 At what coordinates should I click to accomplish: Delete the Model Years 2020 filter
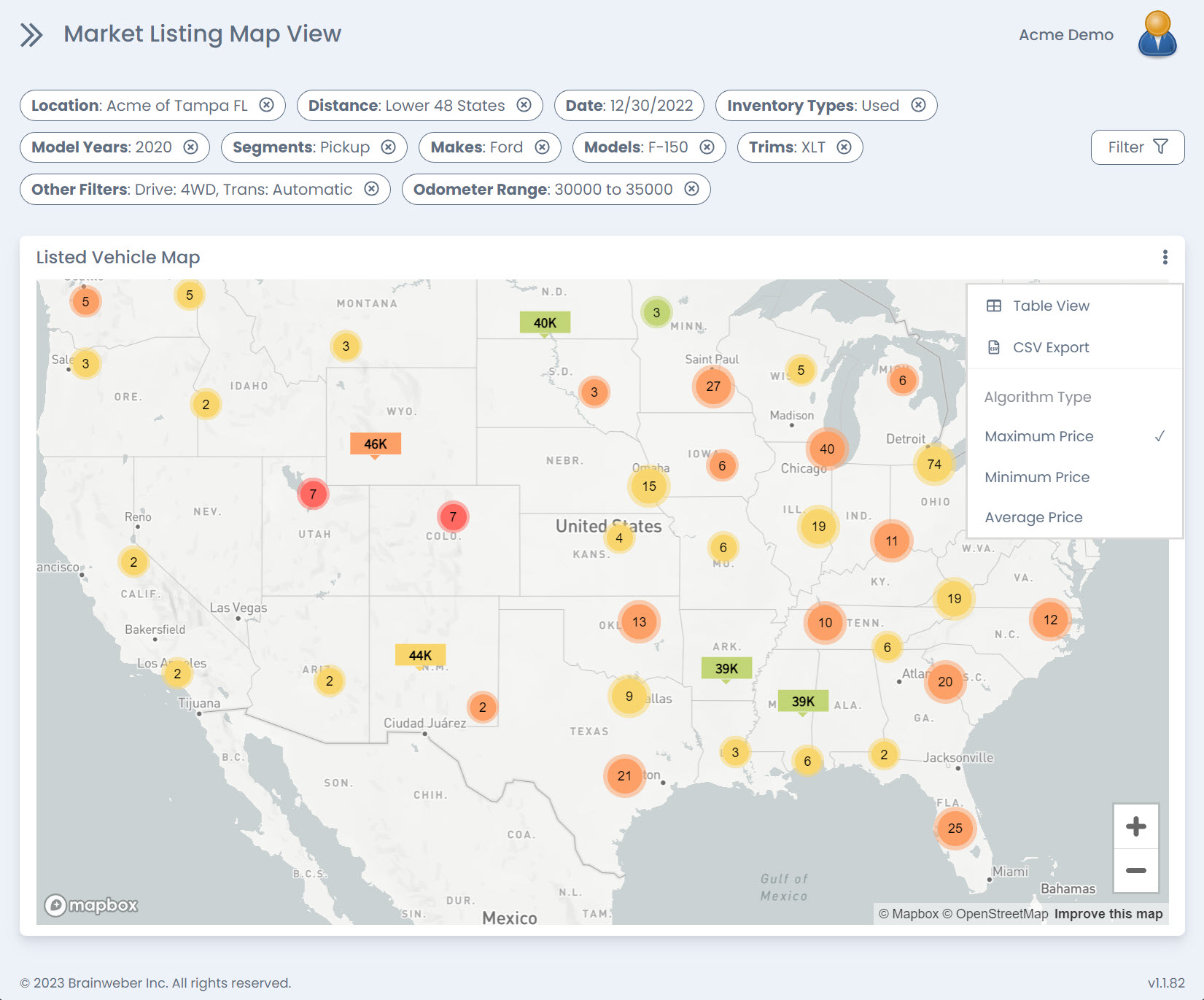(190, 147)
